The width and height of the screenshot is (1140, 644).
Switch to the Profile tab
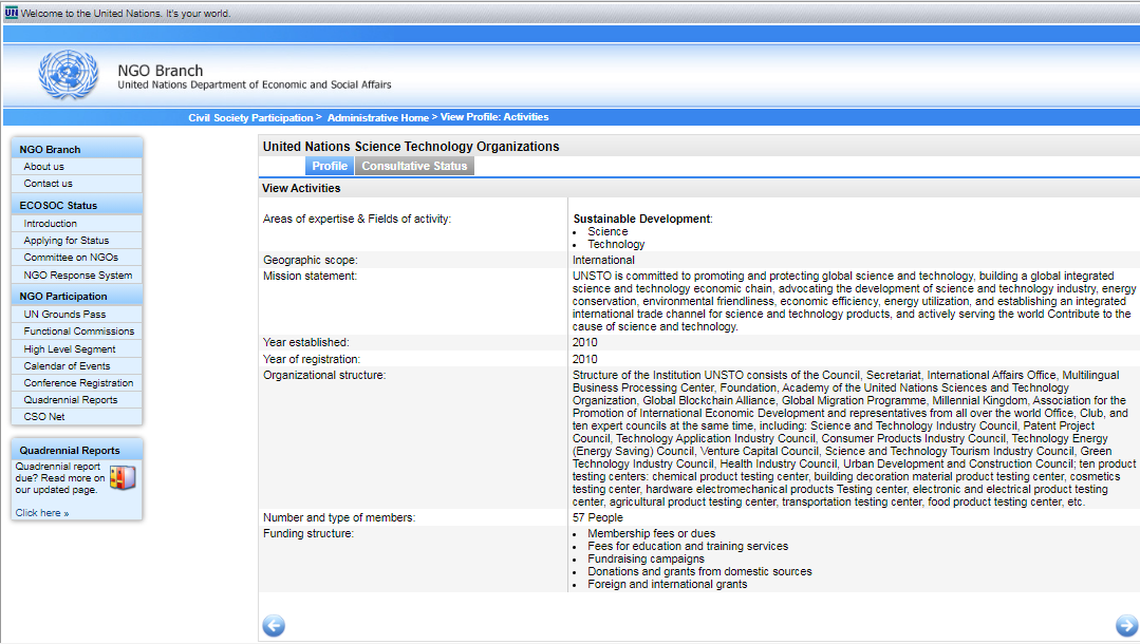329,166
